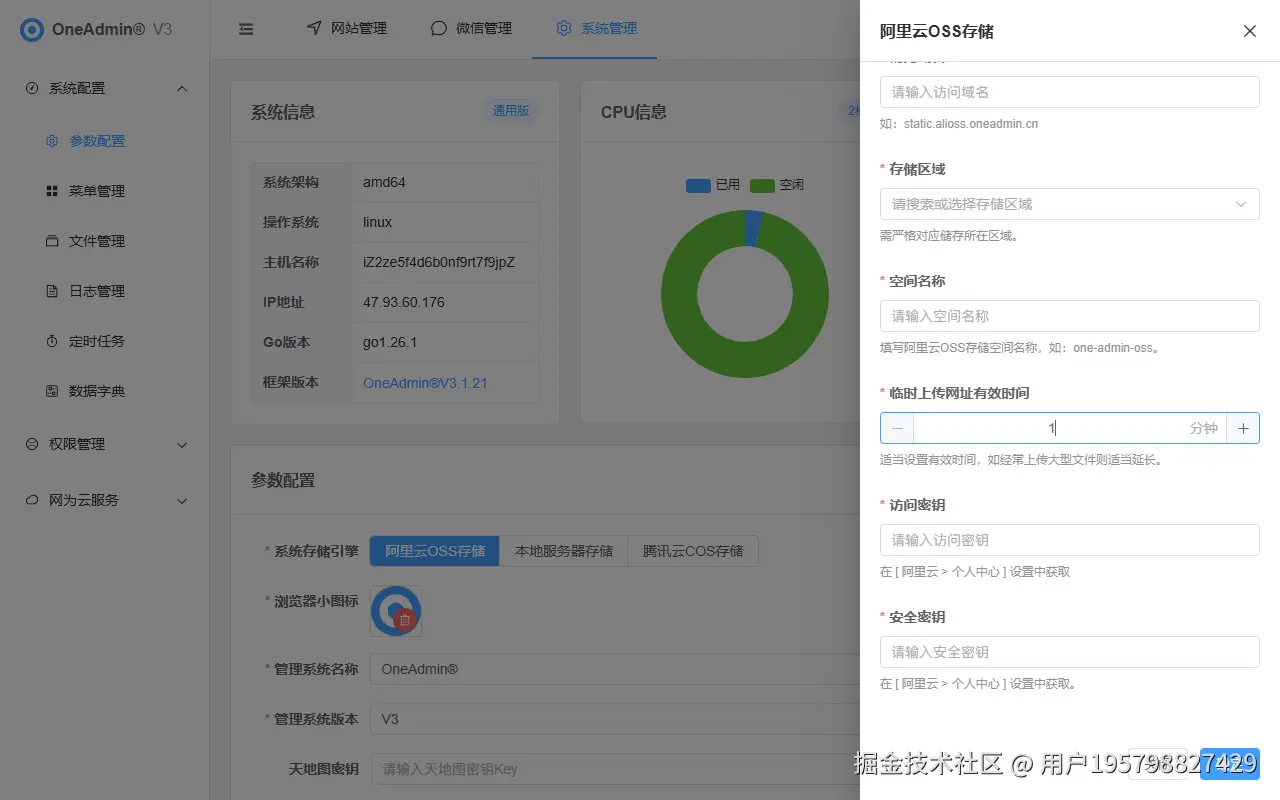This screenshot has width=1280, height=800.
Task: Select the 参数配置 gear icon in sidebar
Action: 52,140
